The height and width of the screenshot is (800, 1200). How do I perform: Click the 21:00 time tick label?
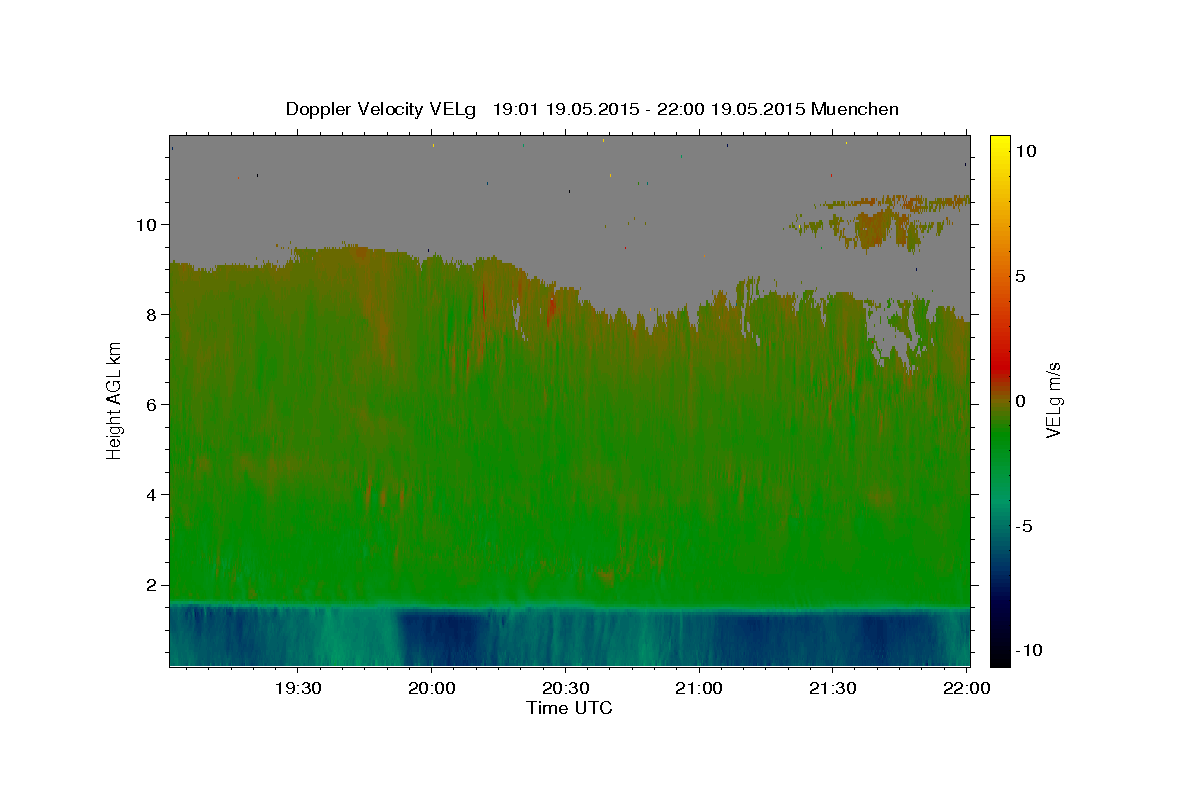pyautogui.click(x=699, y=688)
